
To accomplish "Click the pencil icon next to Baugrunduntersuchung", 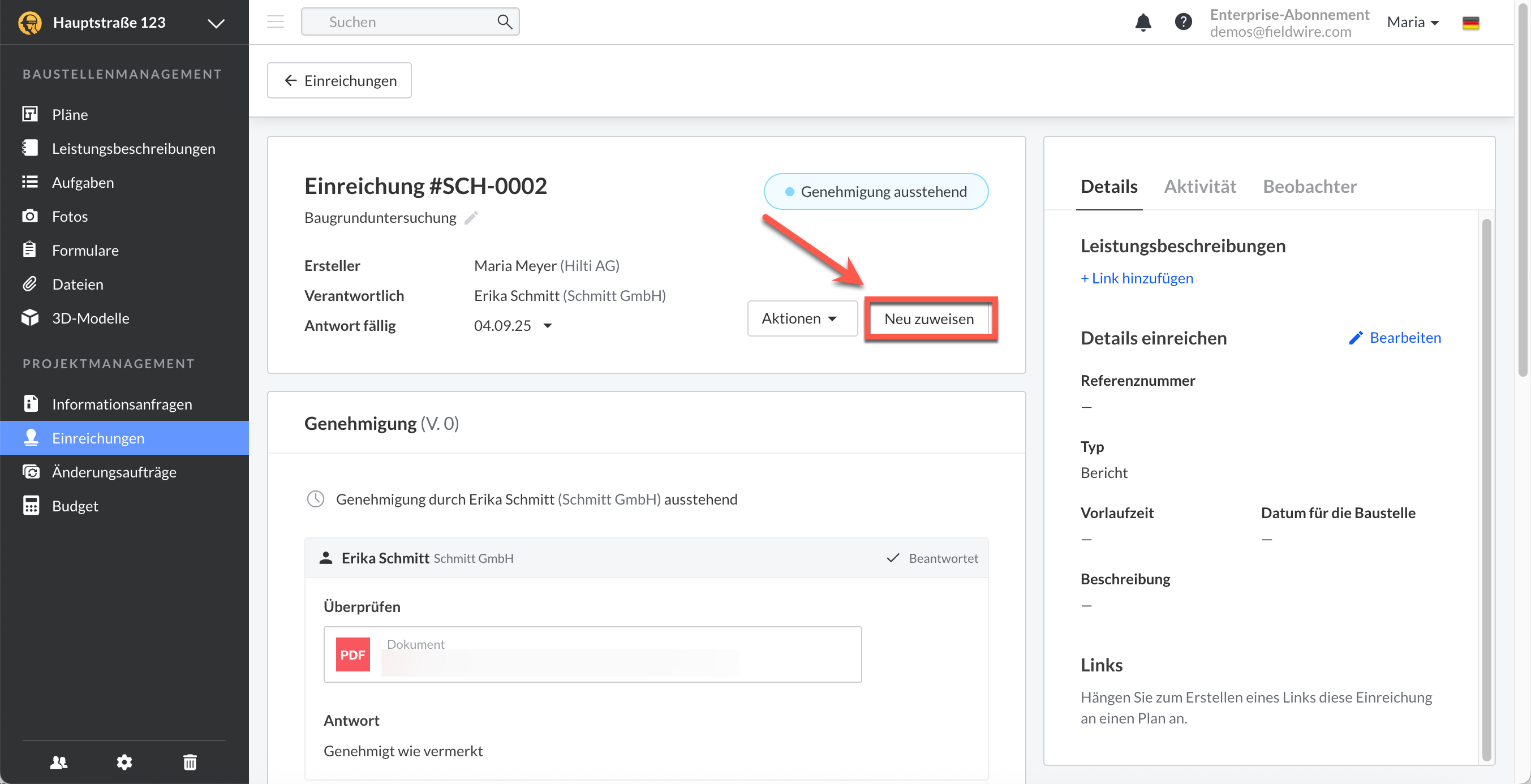I will tap(471, 218).
